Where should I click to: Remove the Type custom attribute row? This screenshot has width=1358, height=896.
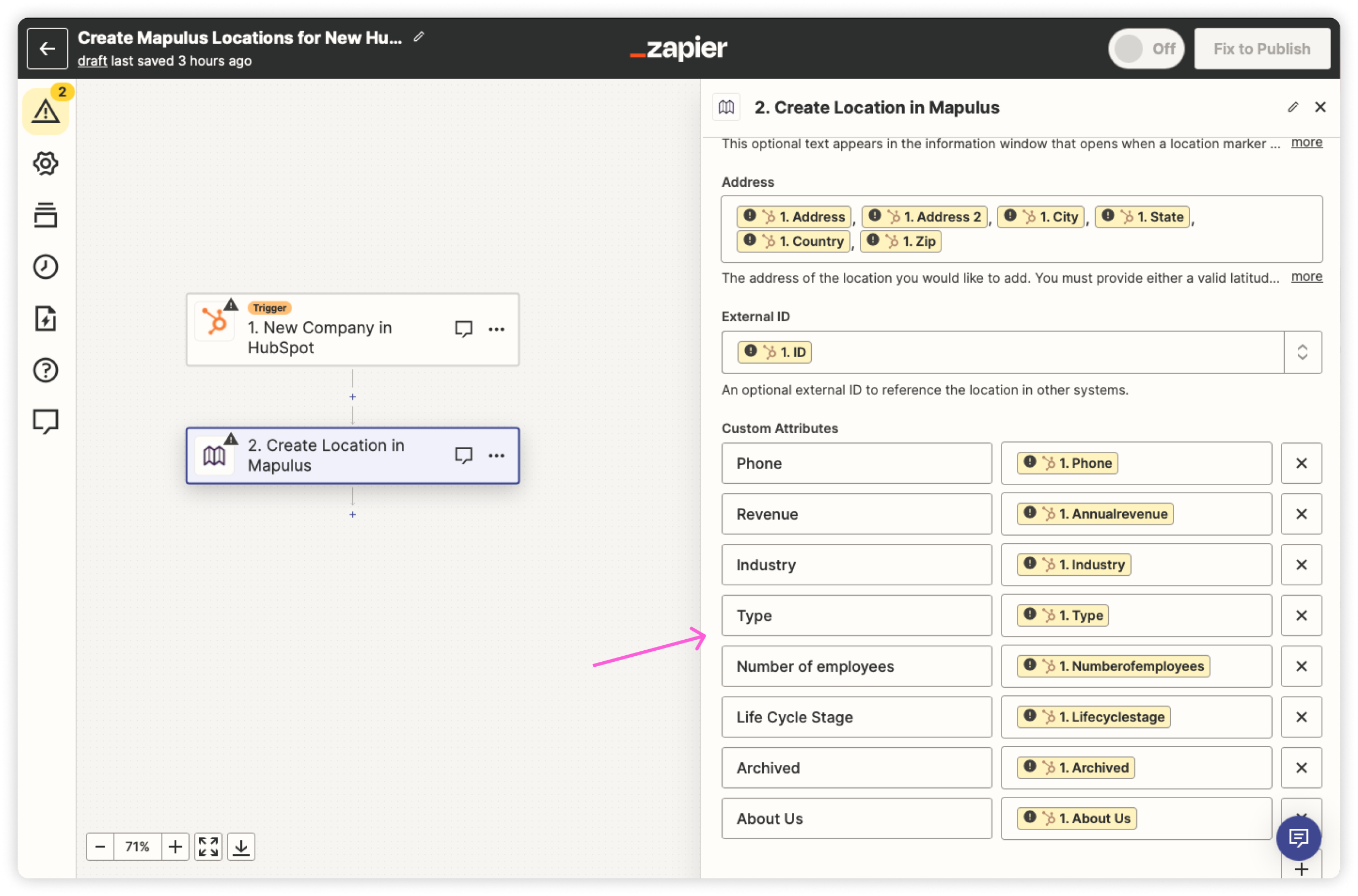tap(1301, 616)
